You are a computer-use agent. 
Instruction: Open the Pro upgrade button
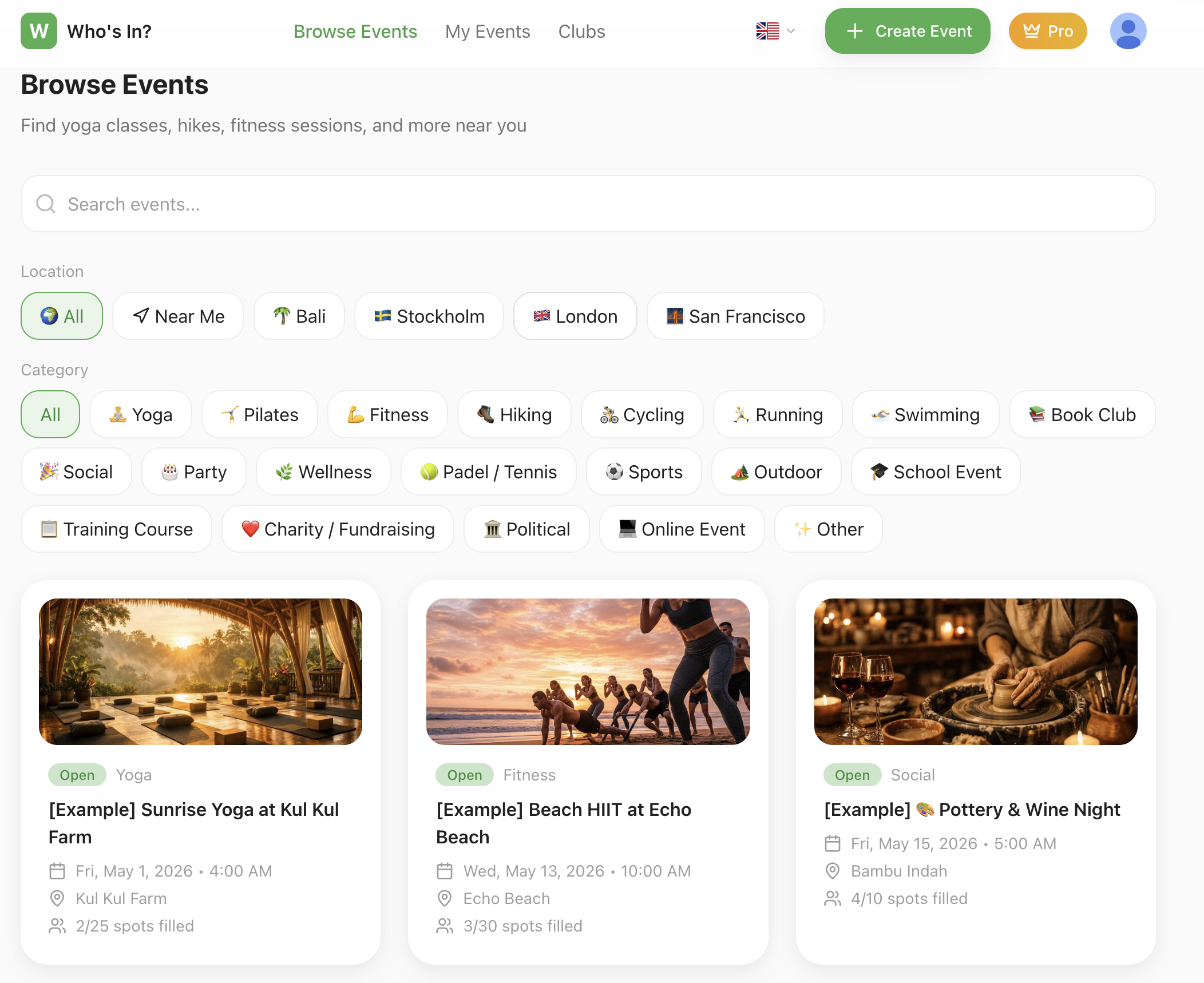coord(1048,31)
